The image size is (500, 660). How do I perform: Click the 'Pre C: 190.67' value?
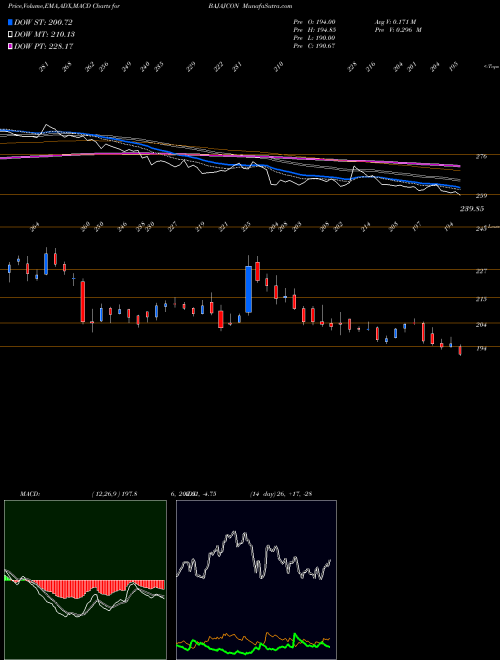(314, 46)
